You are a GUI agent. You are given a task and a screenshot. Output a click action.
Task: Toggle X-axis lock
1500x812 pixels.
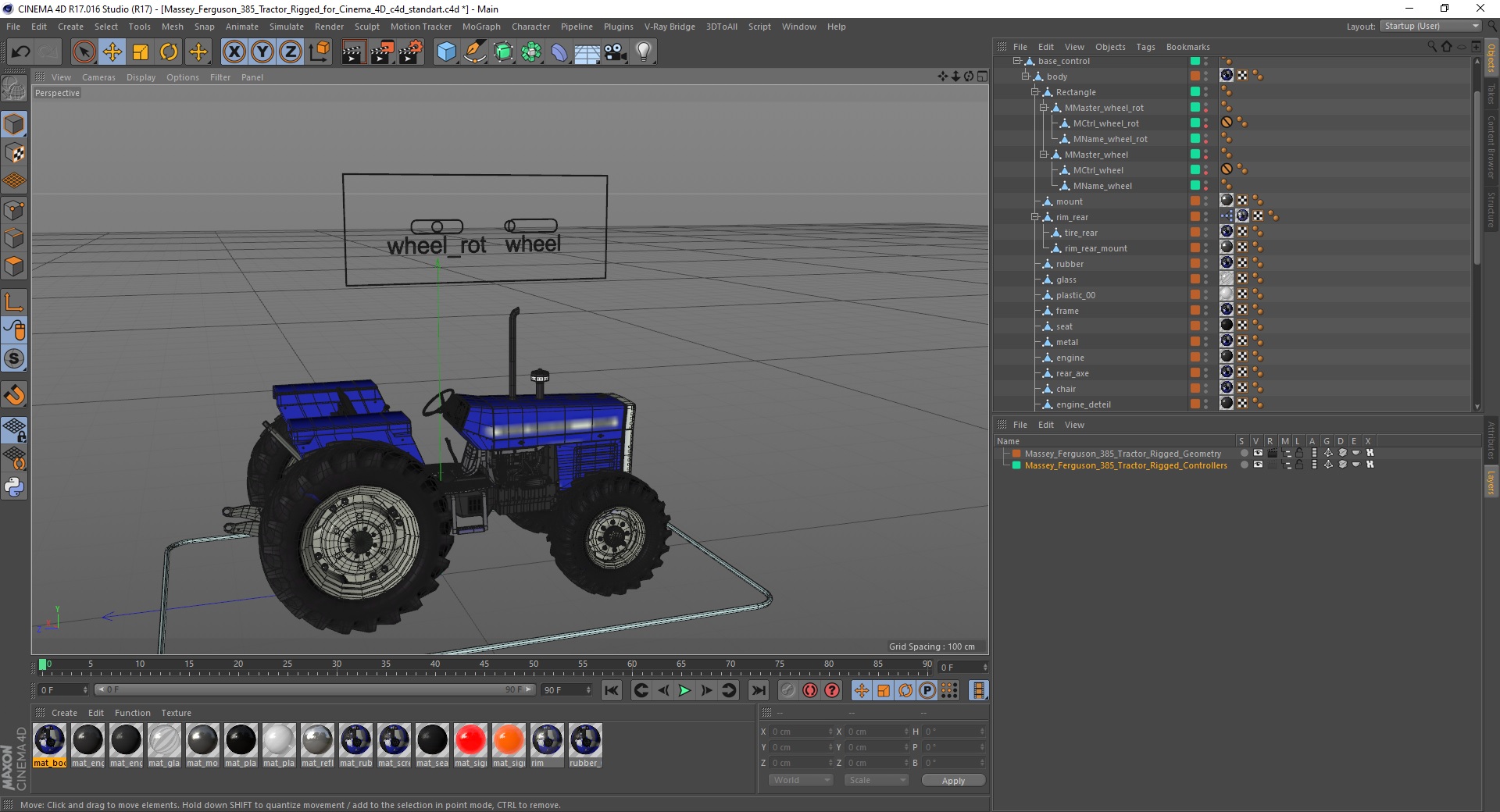click(x=234, y=52)
